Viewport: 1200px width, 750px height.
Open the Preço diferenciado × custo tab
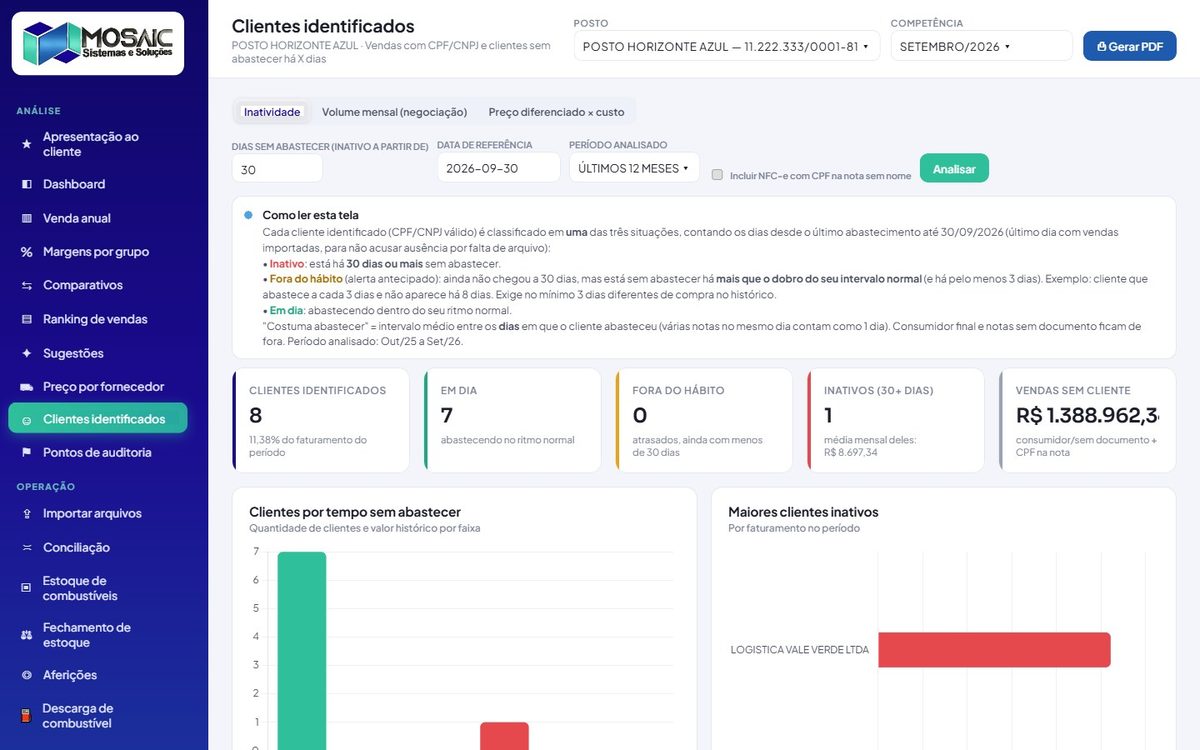tap(556, 112)
